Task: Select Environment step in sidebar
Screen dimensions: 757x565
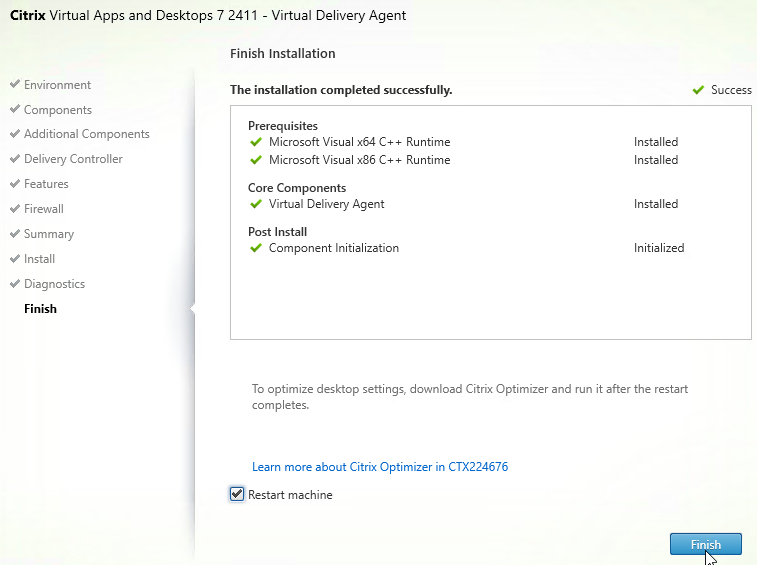Action: pyautogui.click(x=57, y=85)
